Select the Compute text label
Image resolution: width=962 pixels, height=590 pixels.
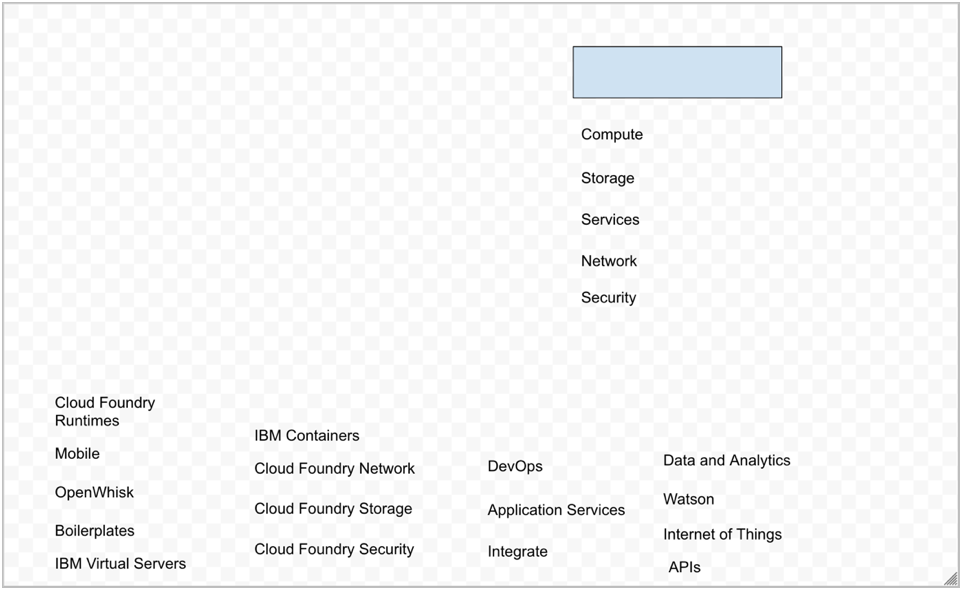click(x=612, y=135)
